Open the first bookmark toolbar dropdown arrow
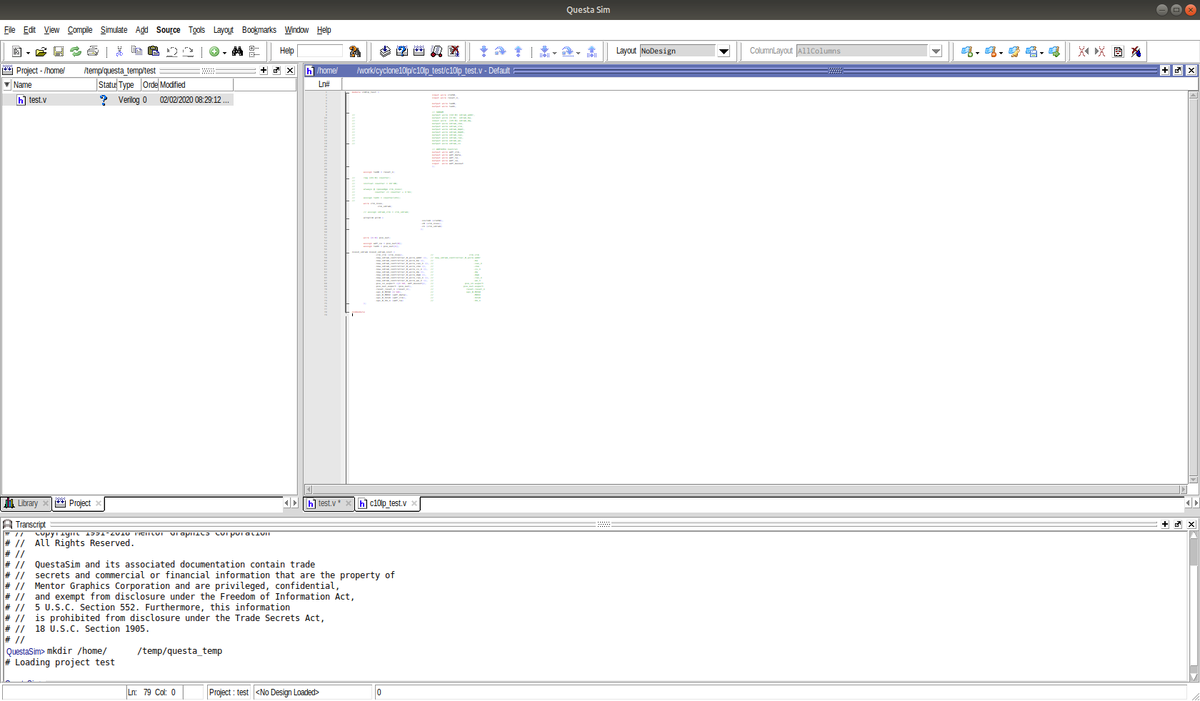 point(977,52)
